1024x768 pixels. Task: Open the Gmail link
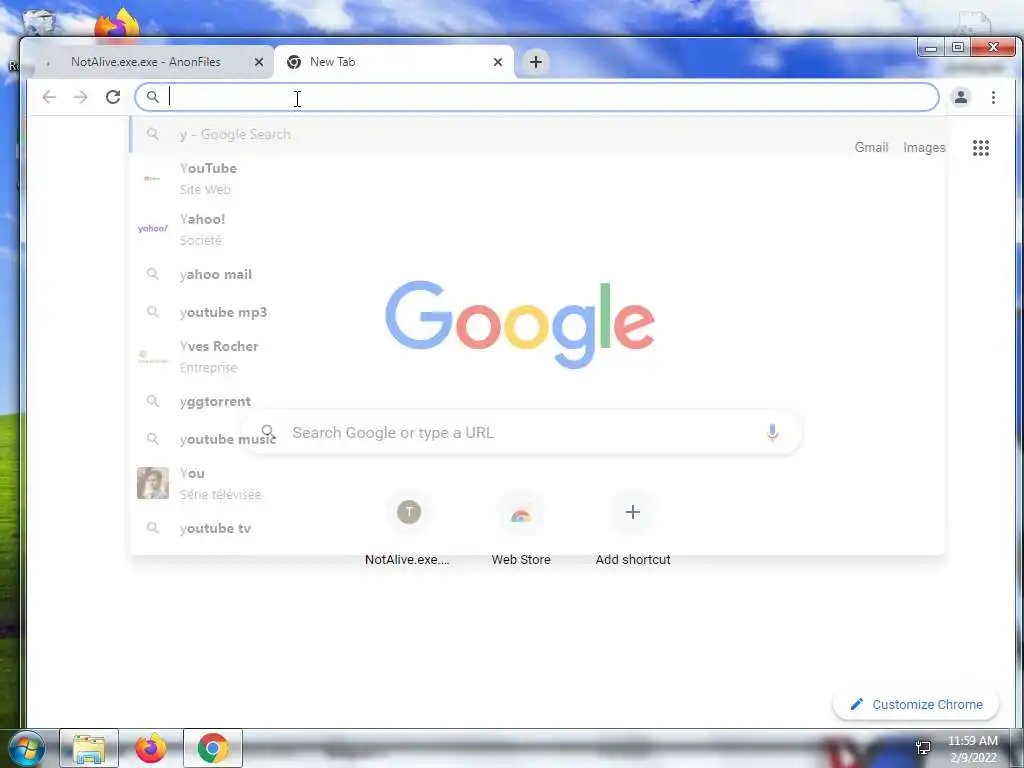pos(871,148)
